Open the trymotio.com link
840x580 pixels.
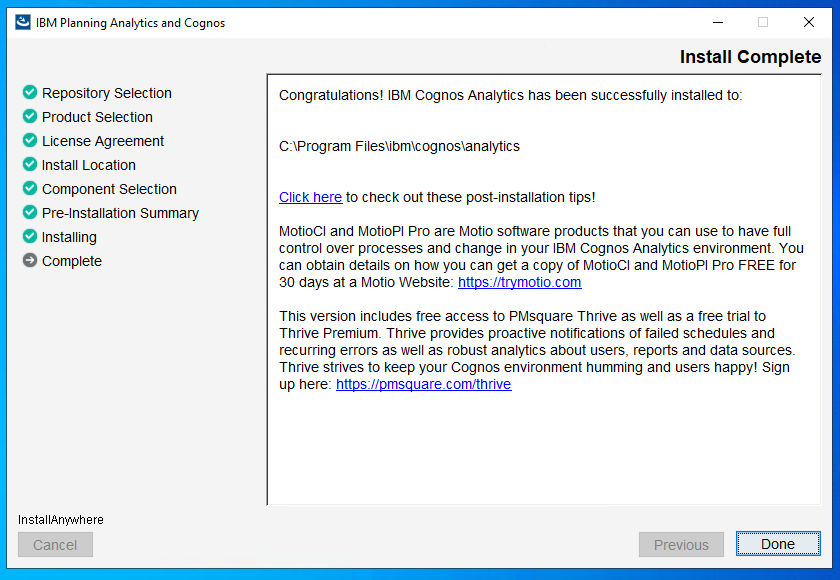519,282
